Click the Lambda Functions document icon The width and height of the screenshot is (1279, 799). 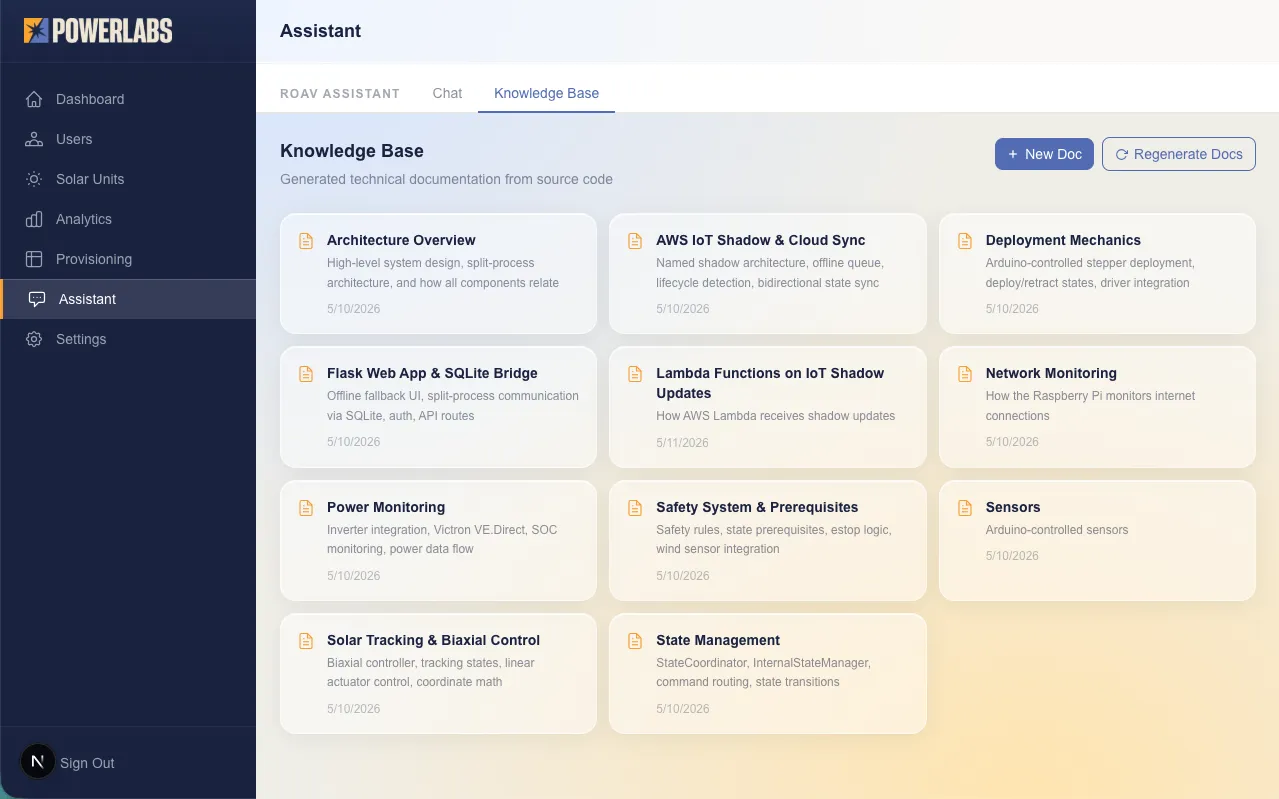point(635,374)
